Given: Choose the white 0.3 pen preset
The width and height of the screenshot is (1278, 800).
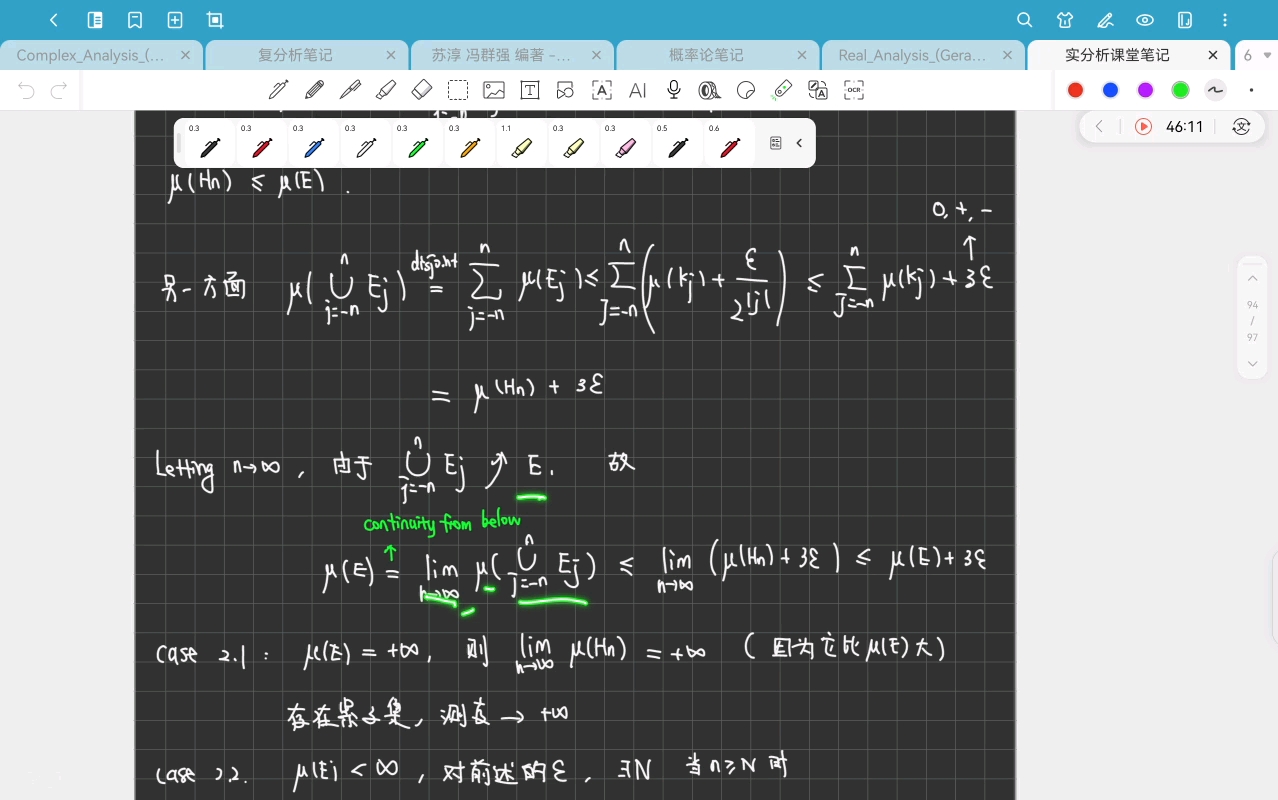Looking at the screenshot, I should (366, 144).
